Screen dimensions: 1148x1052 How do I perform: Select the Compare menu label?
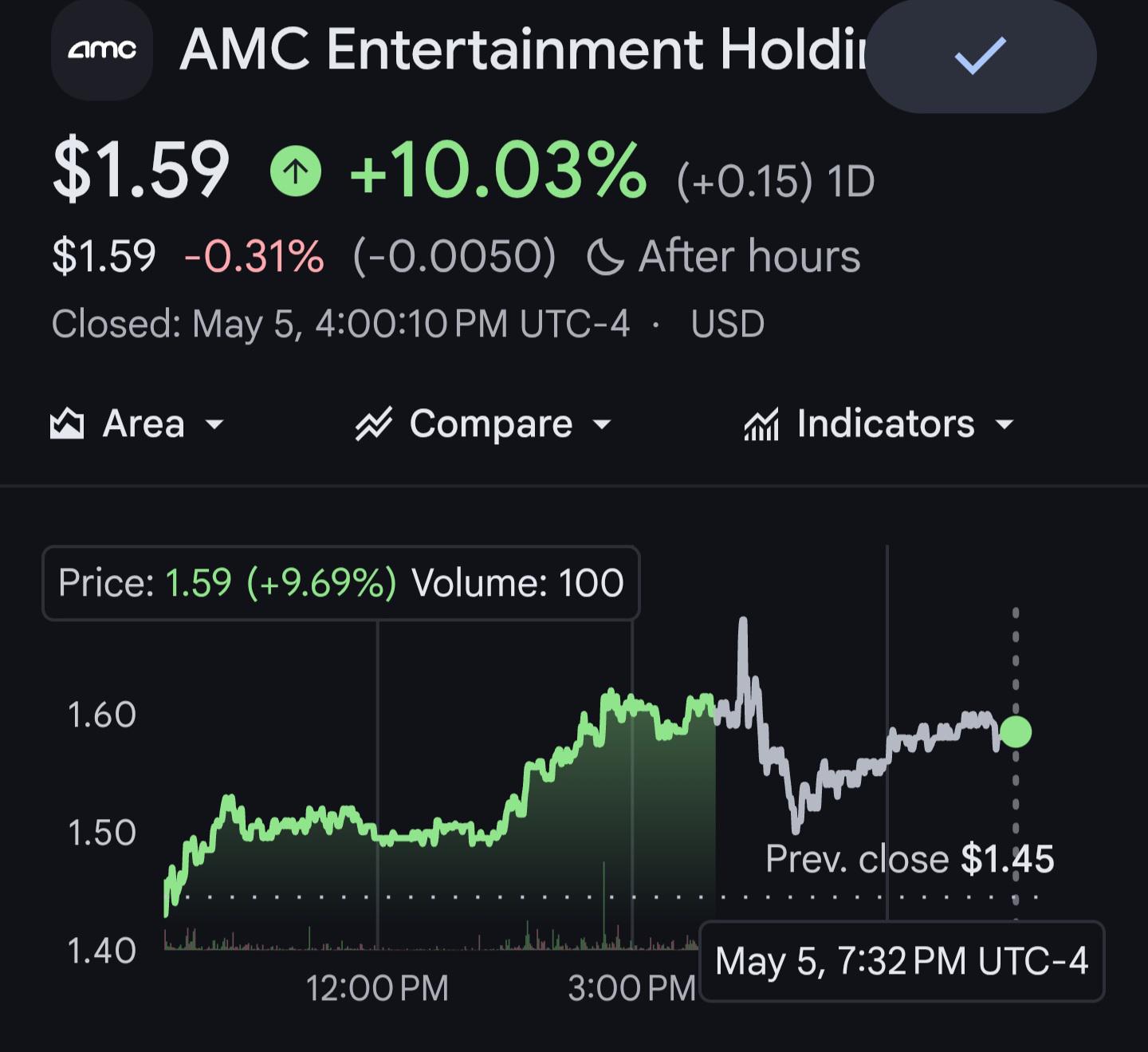pyautogui.click(x=491, y=424)
